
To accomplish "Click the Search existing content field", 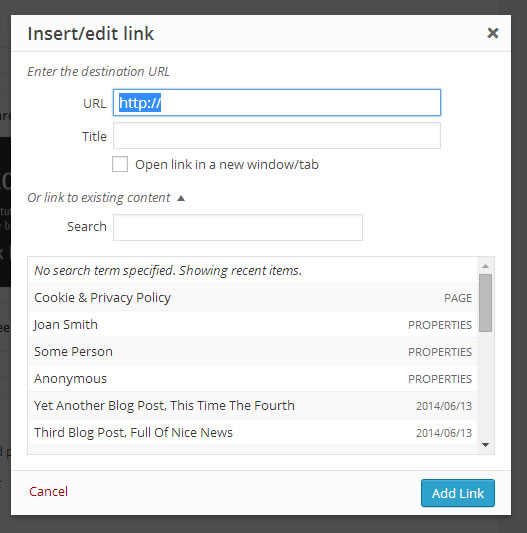I will tap(238, 227).
